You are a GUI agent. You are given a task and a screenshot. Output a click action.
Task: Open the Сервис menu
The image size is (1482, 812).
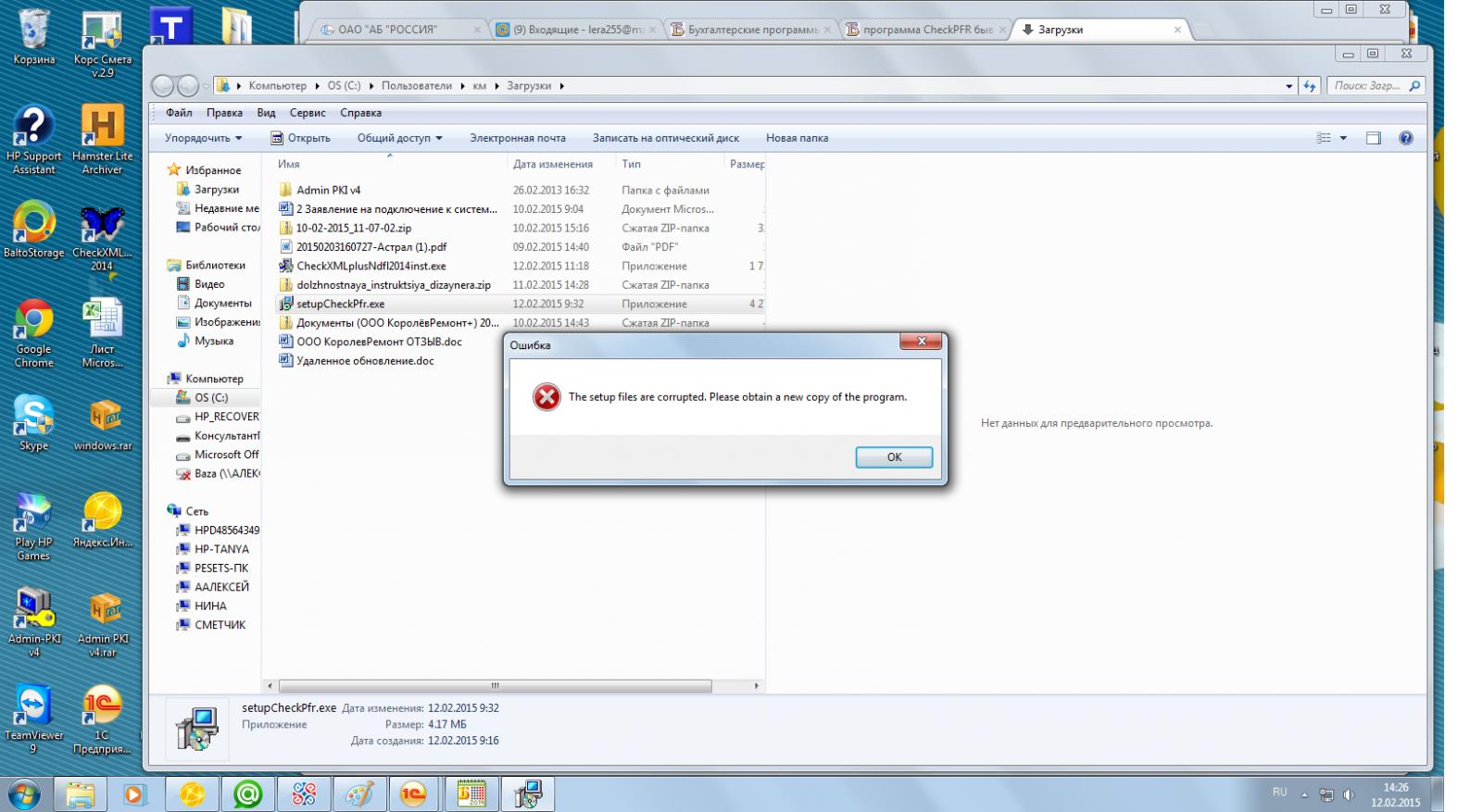307,113
